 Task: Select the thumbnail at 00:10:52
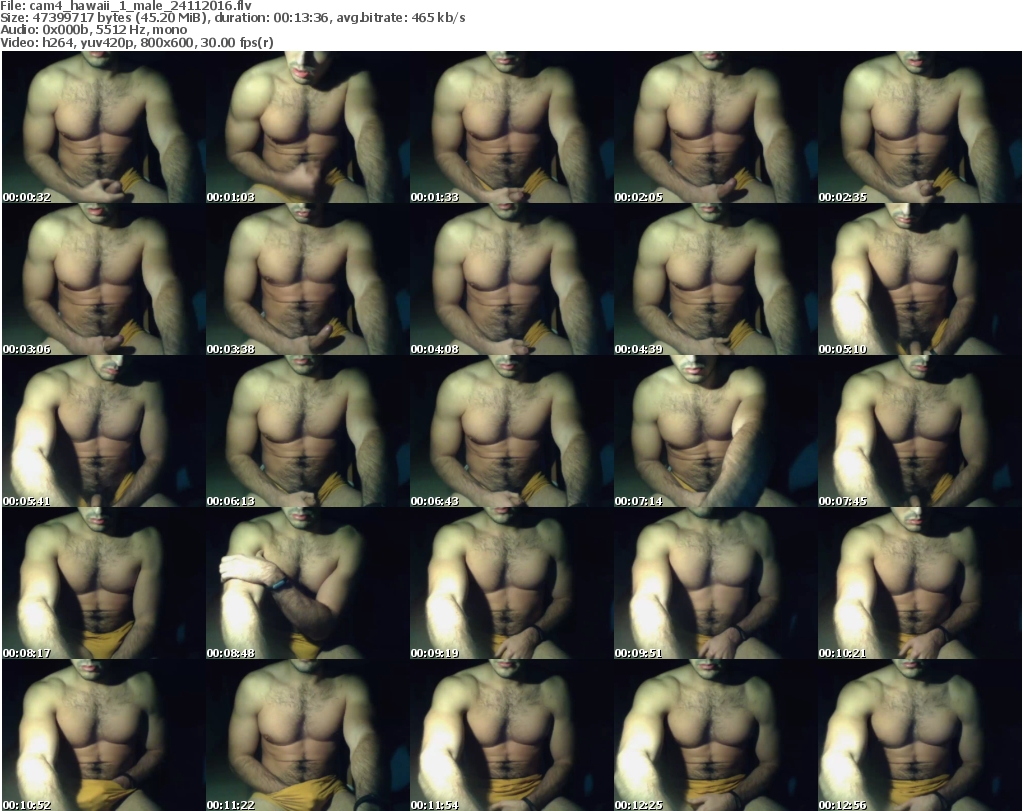click(x=103, y=736)
